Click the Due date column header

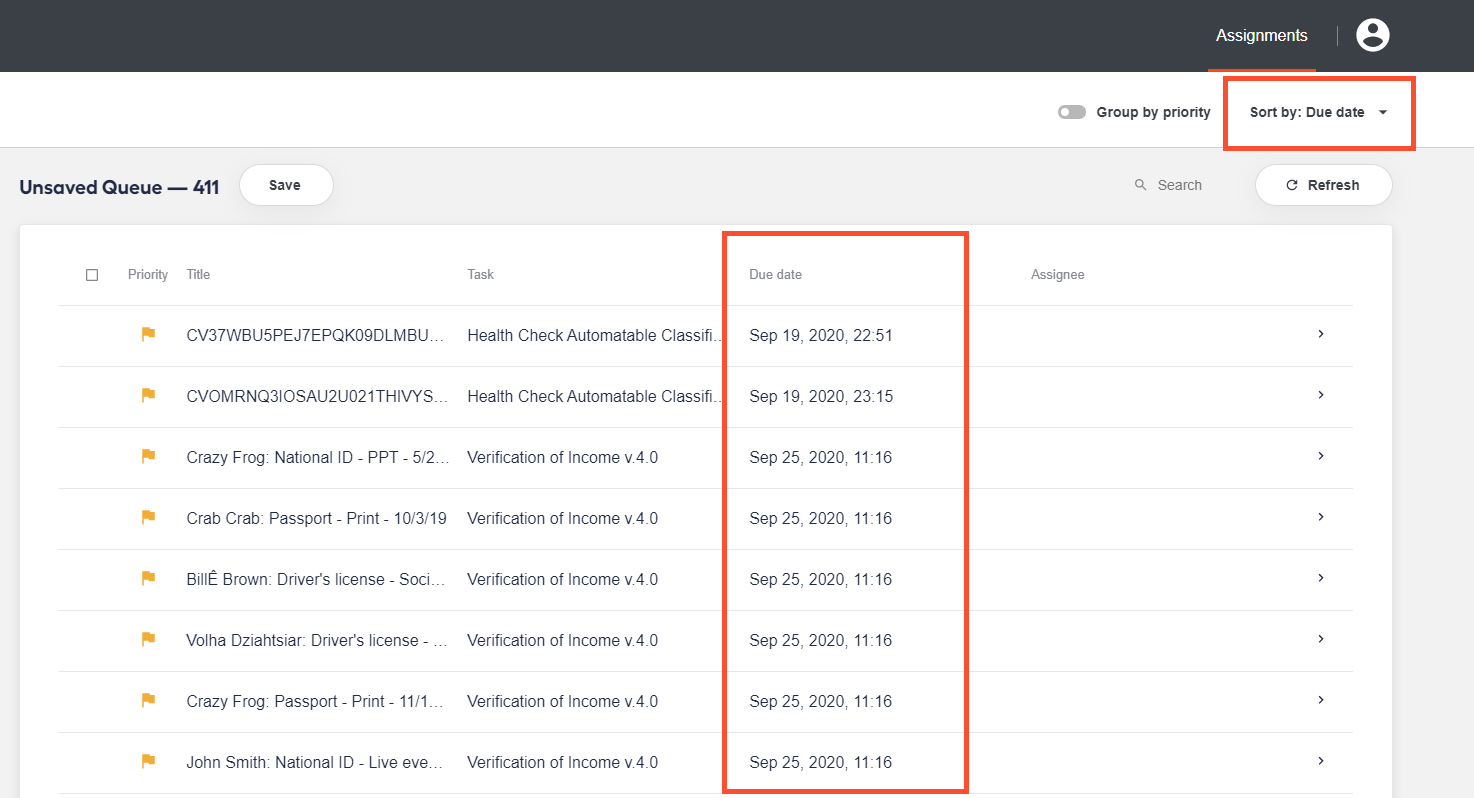775,274
